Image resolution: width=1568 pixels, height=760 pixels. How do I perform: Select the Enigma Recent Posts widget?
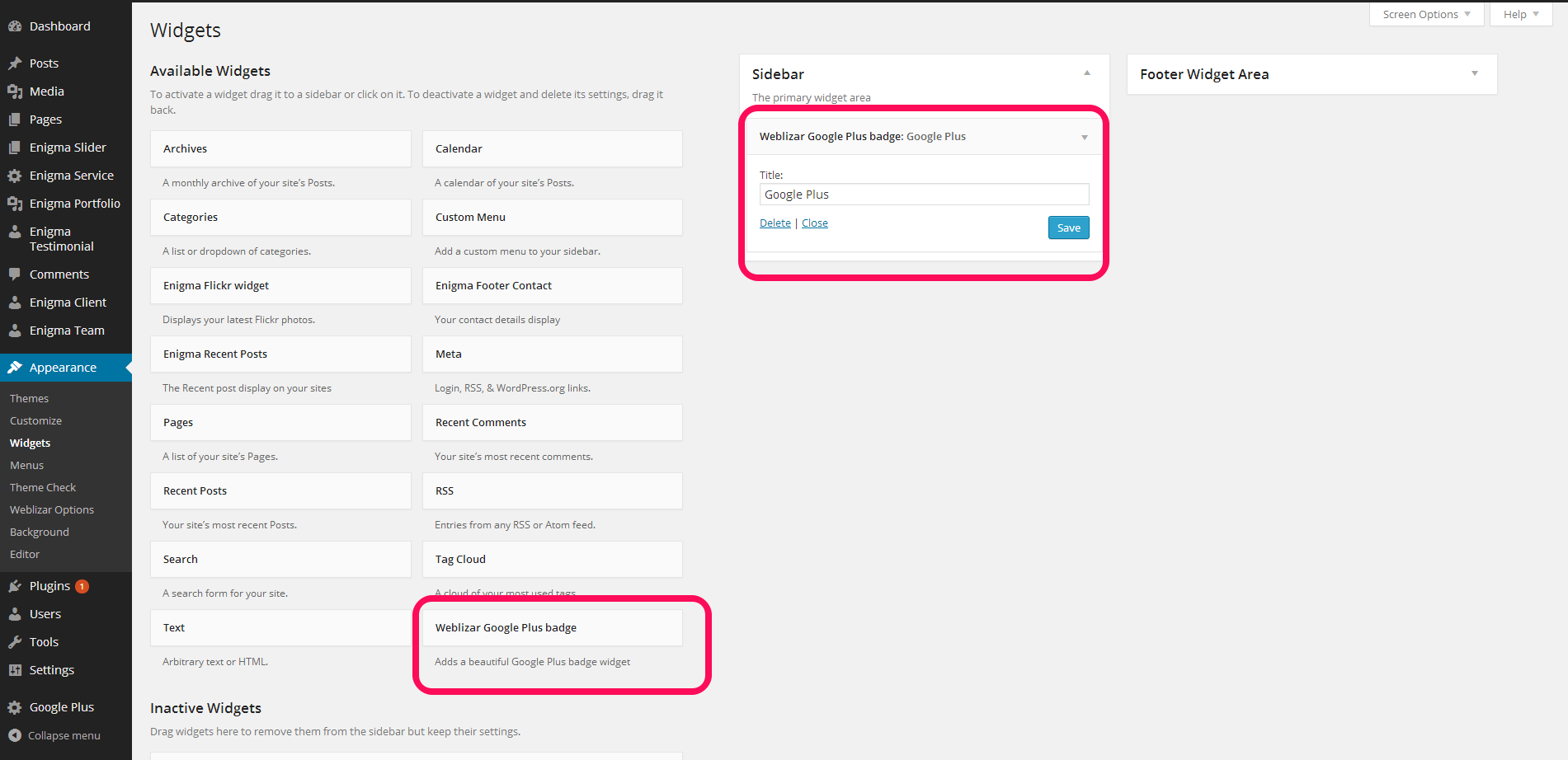tap(280, 354)
